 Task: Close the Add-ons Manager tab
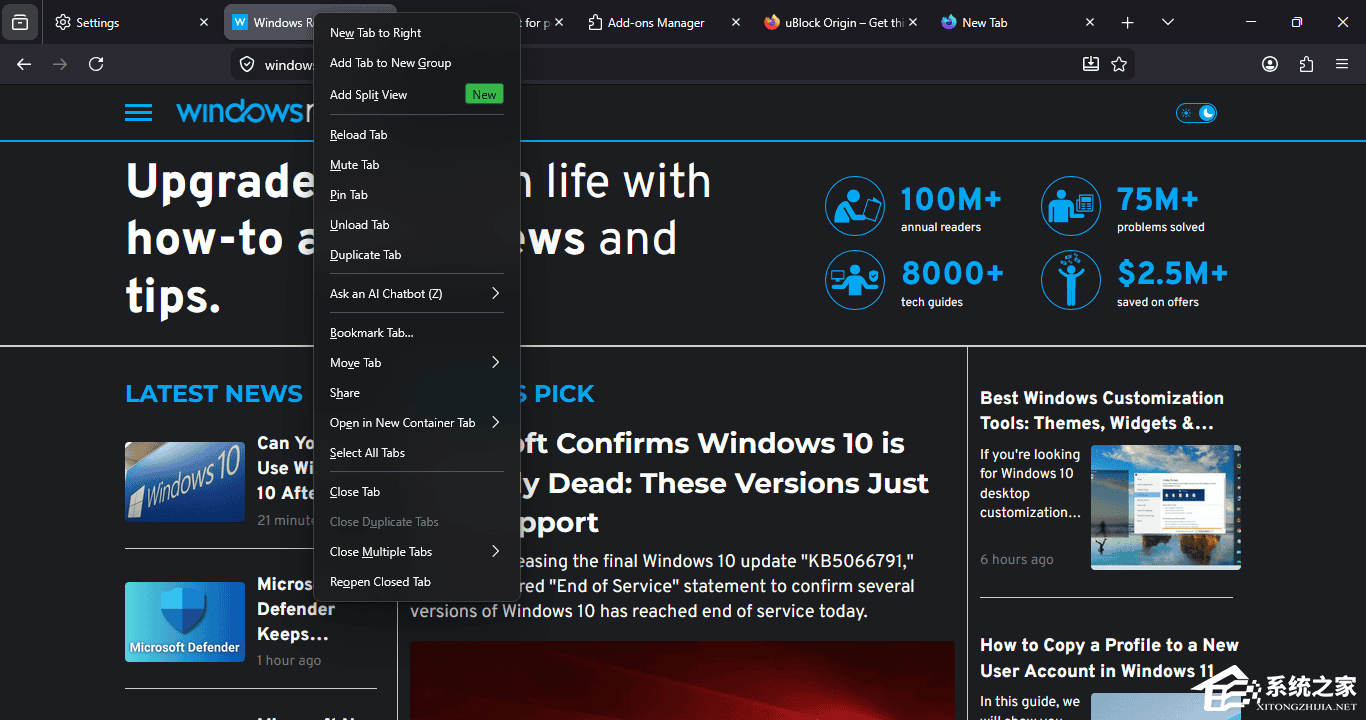[x=736, y=22]
